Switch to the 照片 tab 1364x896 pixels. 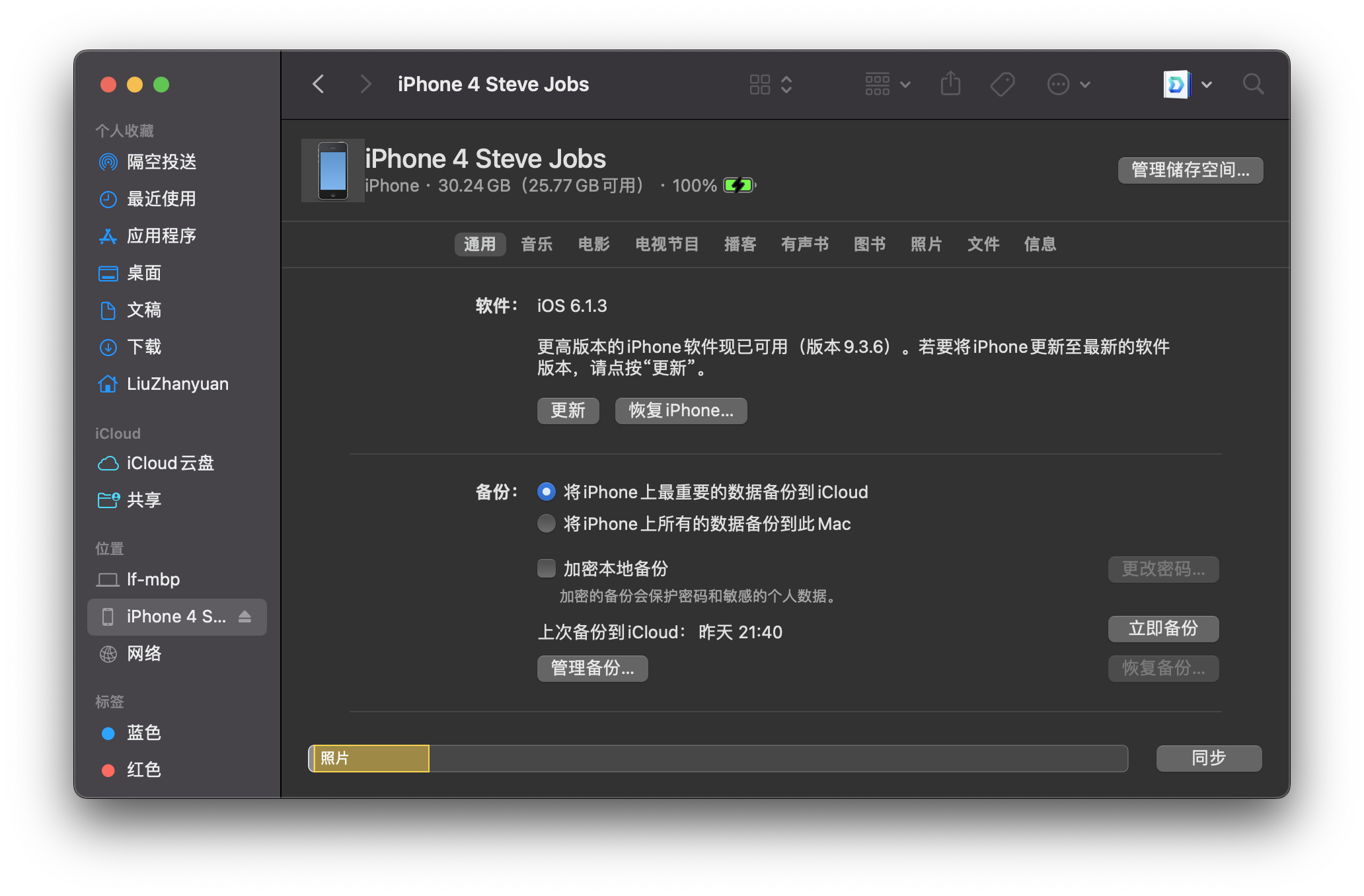tap(926, 244)
